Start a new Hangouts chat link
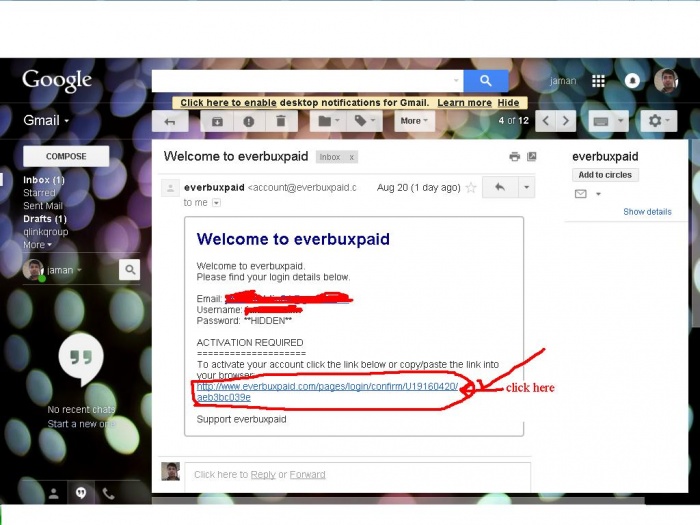 click(x=81, y=424)
